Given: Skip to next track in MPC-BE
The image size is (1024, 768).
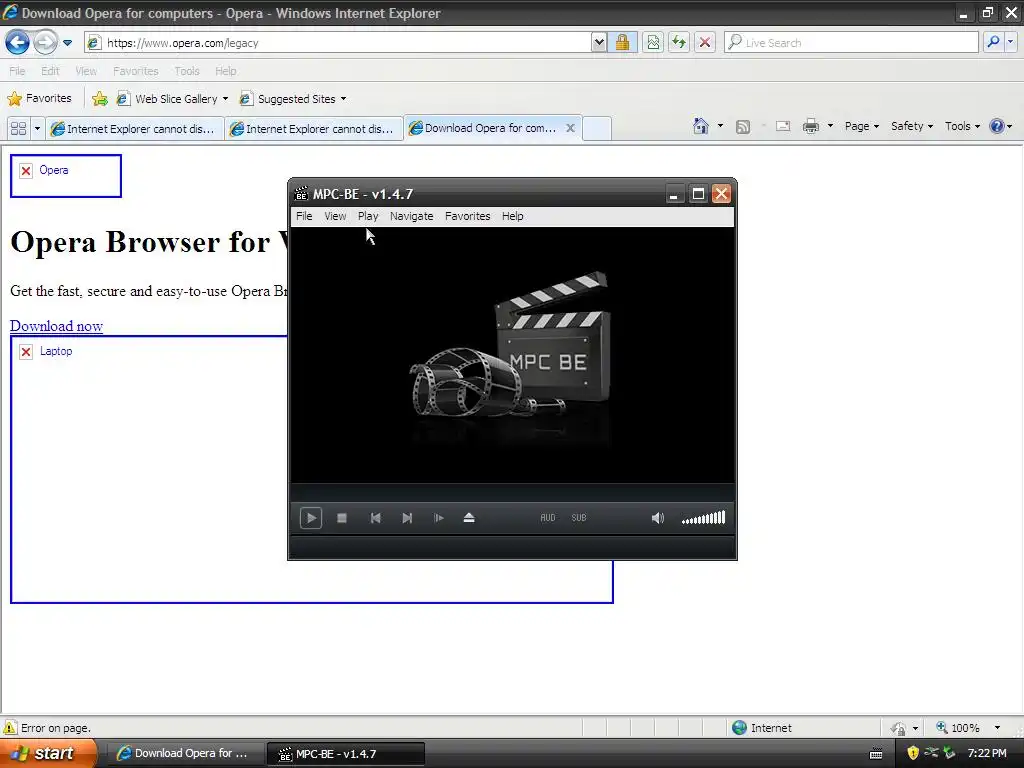Looking at the screenshot, I should (407, 518).
